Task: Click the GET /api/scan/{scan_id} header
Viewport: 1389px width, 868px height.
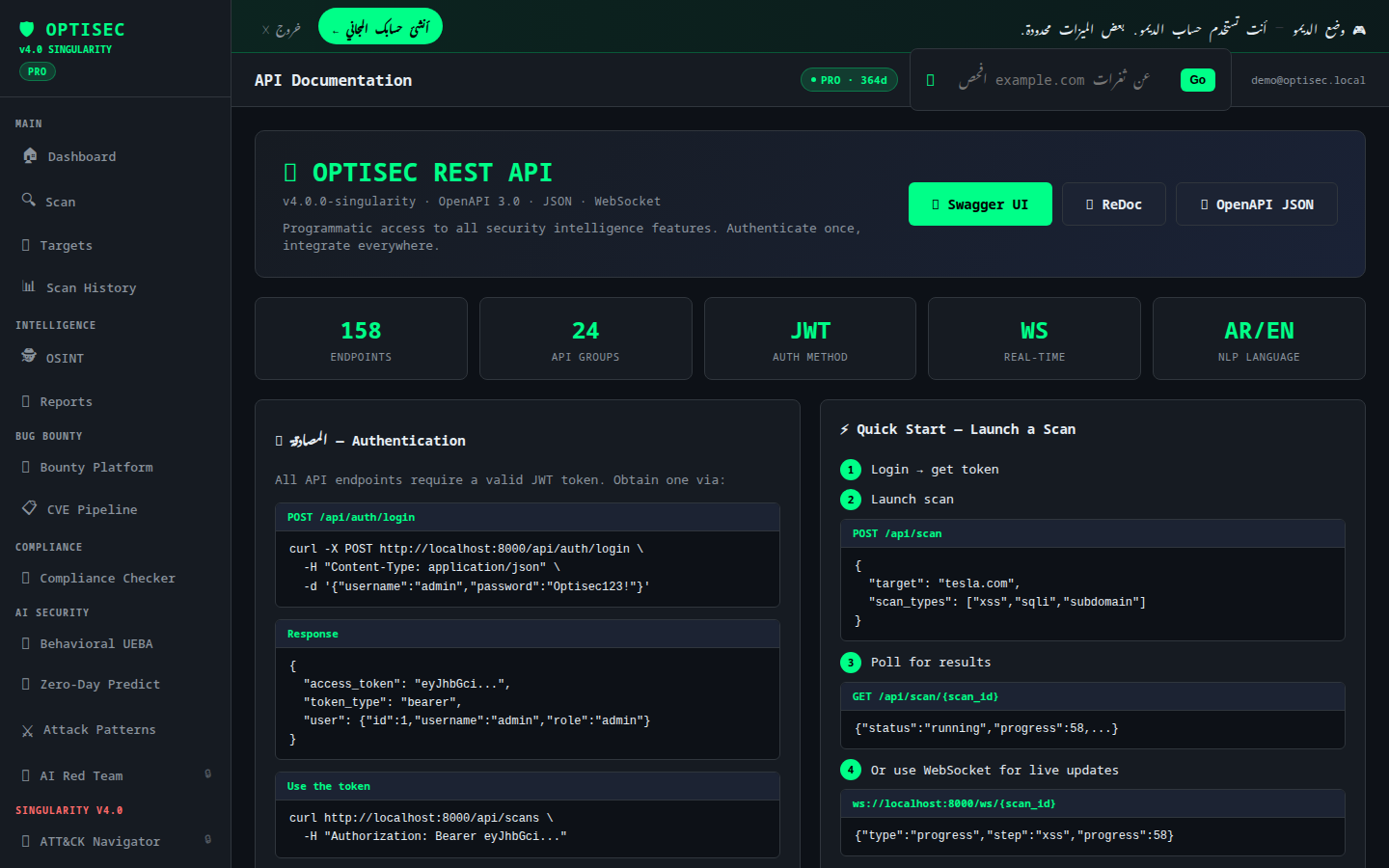Action: [1093, 697]
